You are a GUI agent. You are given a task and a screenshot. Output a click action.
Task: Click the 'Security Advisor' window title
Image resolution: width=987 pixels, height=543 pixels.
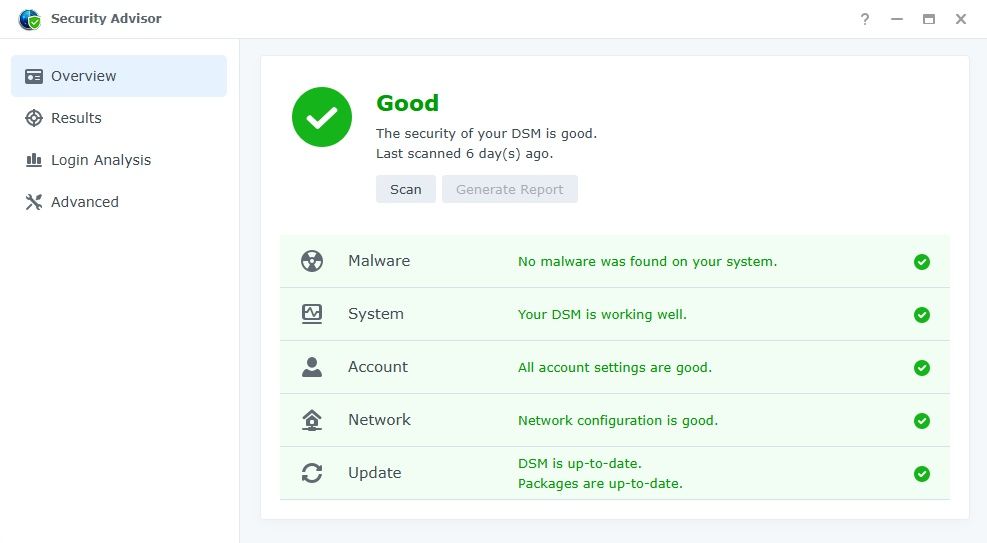click(106, 19)
